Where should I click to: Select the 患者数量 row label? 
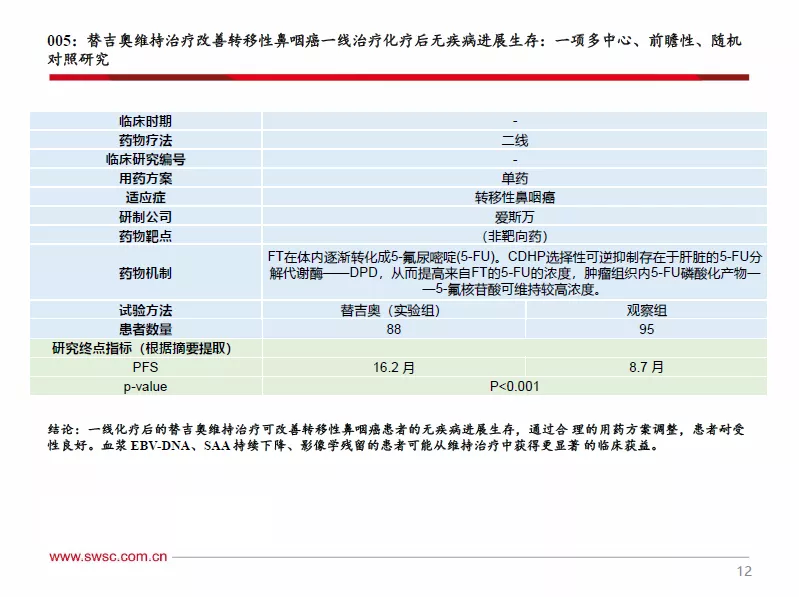point(146,329)
